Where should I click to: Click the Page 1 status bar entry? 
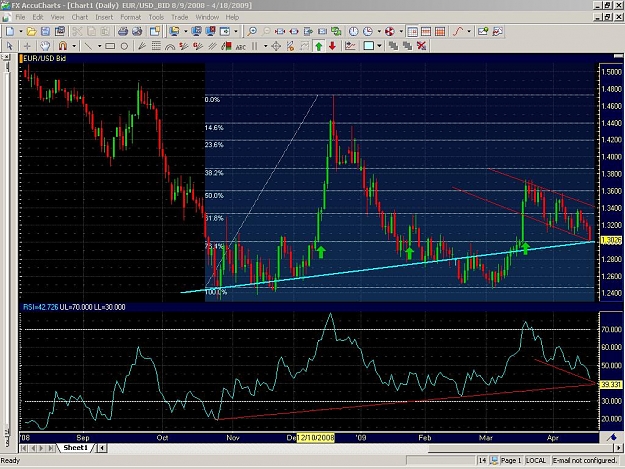point(511,461)
